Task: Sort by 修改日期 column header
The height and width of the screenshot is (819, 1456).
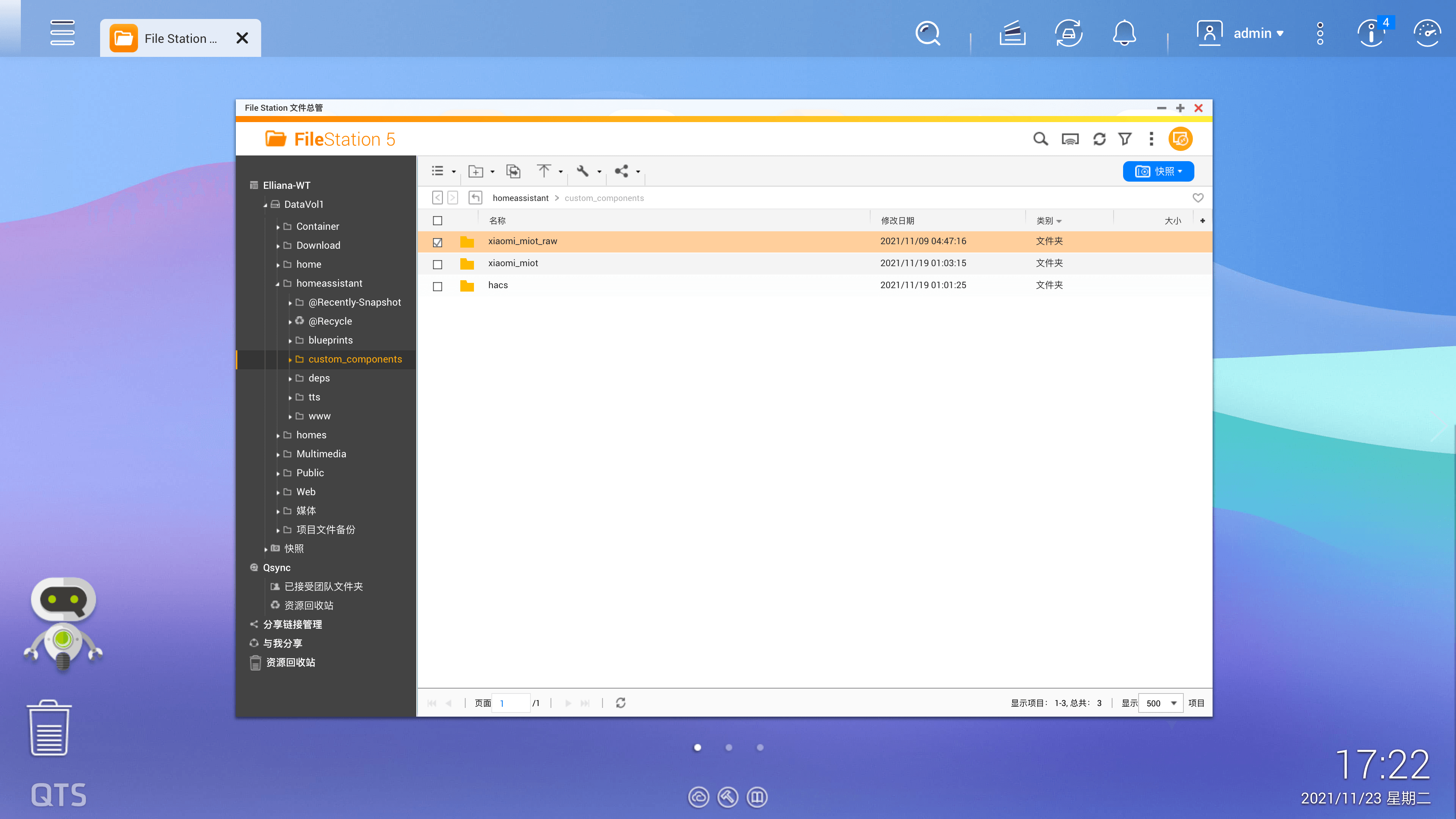Action: [897, 221]
